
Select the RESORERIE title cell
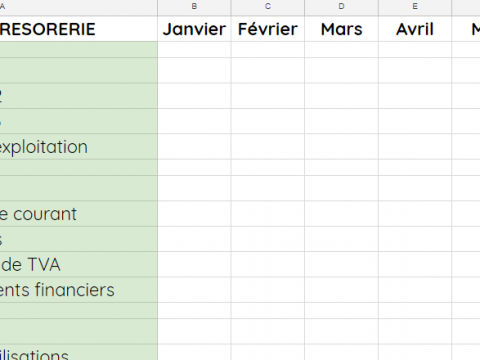pyautogui.click(x=79, y=29)
